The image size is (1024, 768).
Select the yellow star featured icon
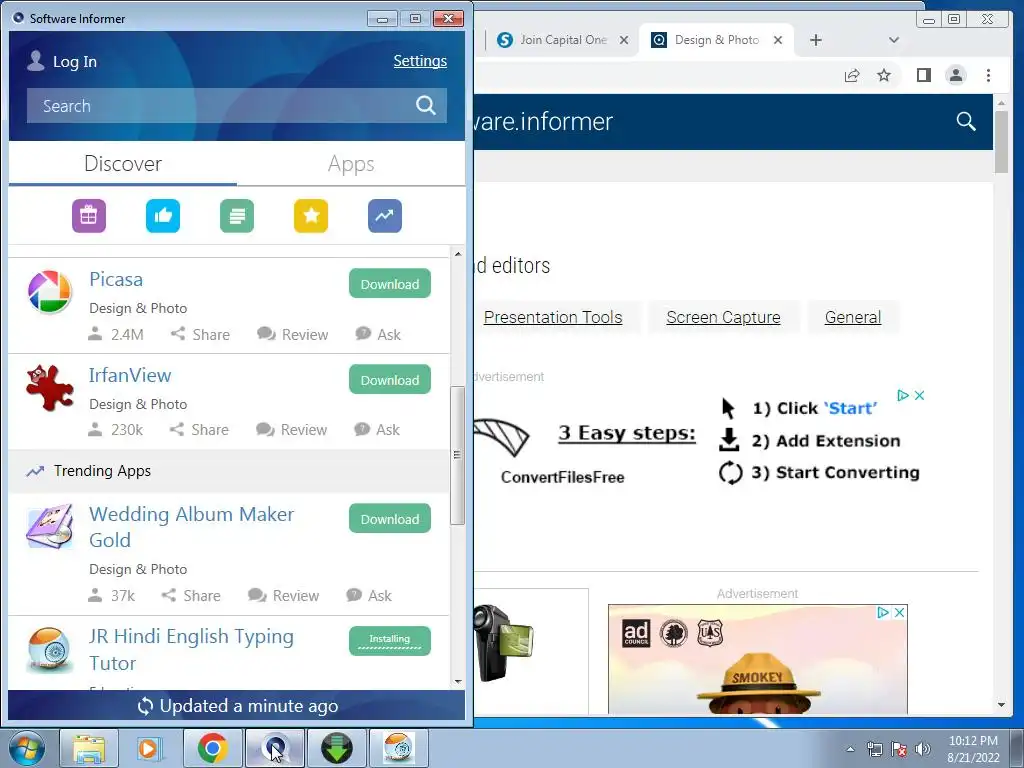(x=311, y=216)
